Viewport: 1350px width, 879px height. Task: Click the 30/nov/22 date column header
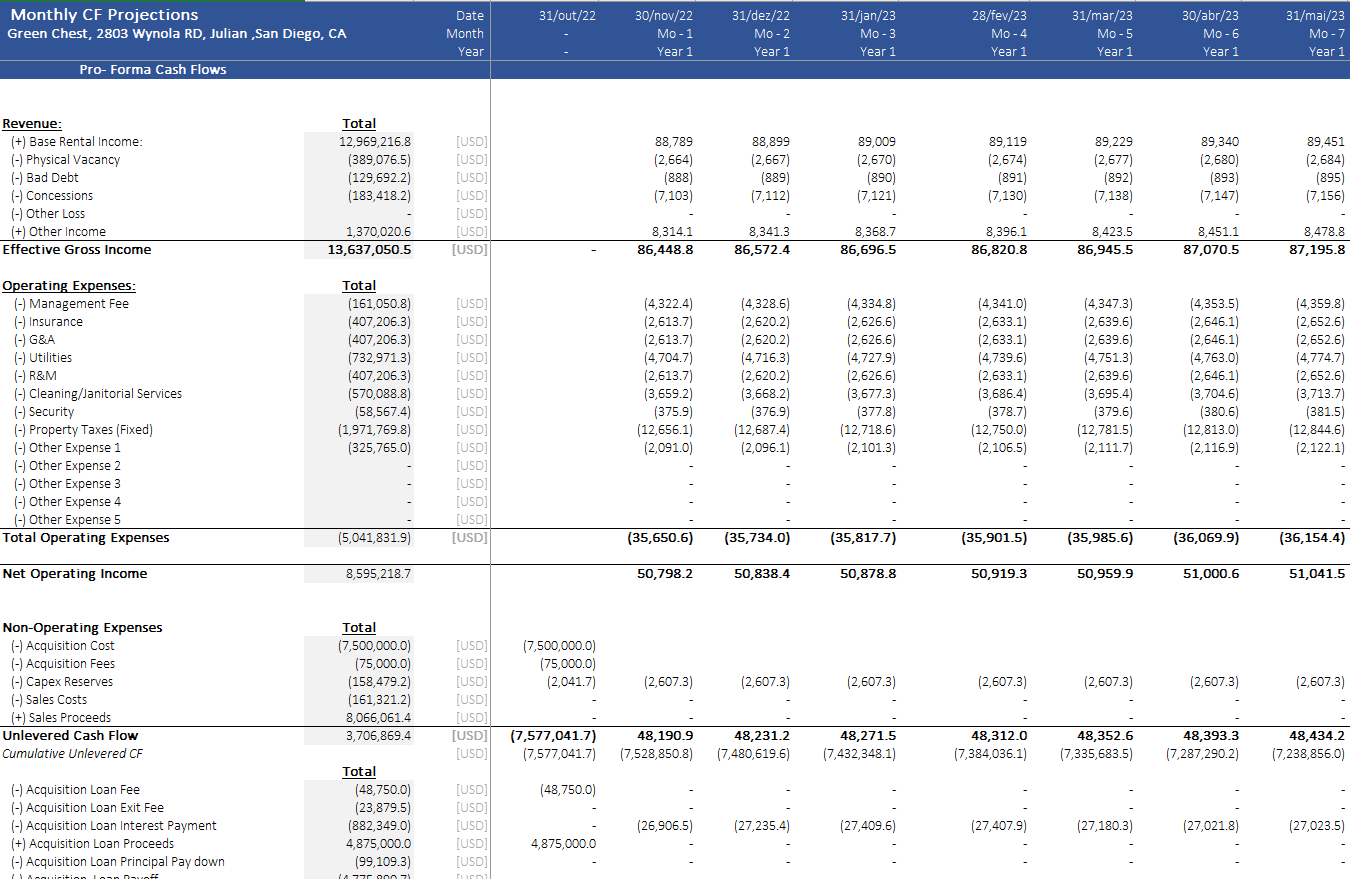tap(663, 16)
